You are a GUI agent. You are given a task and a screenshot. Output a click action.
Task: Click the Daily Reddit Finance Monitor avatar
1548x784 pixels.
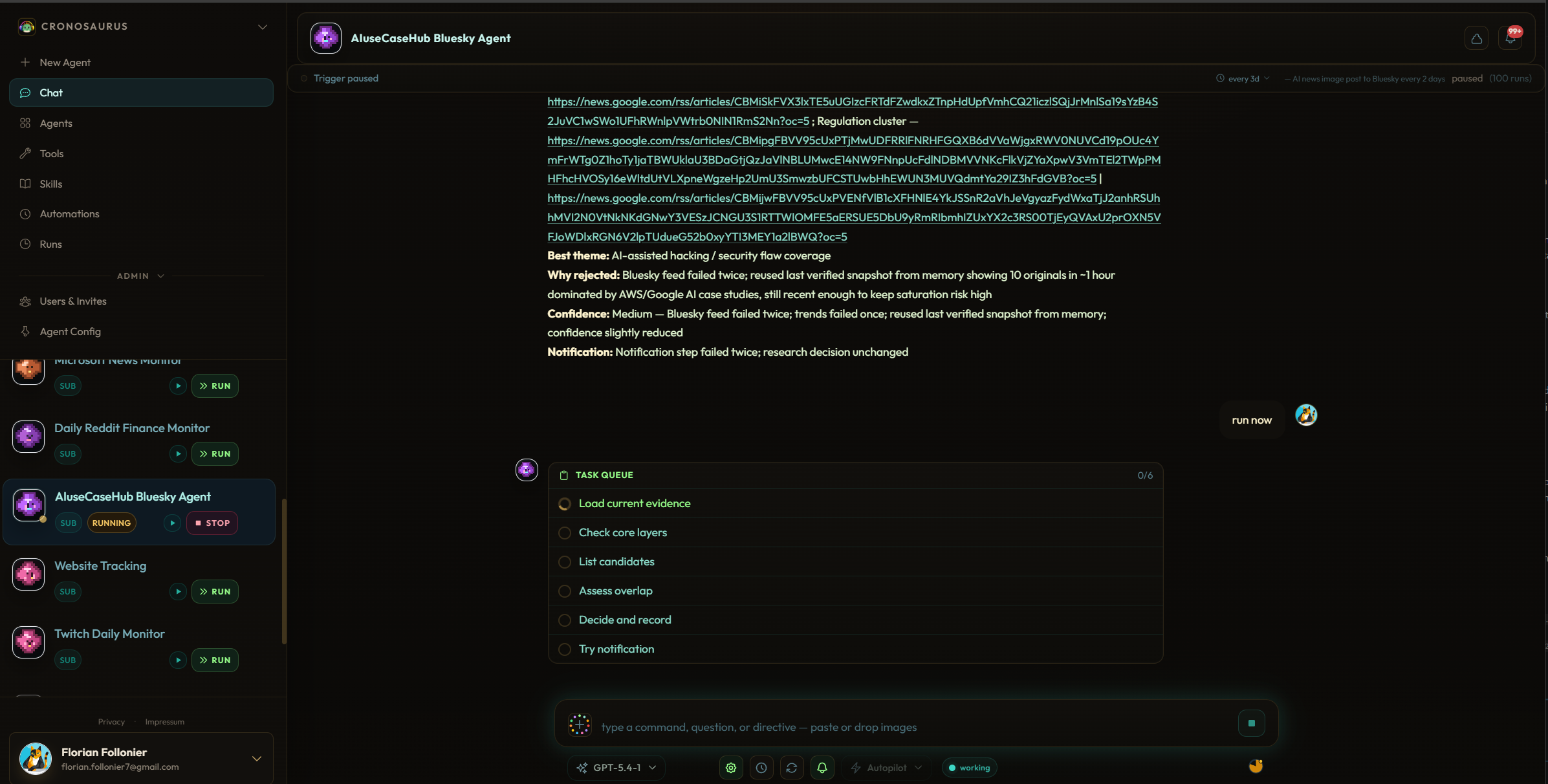tap(28, 437)
